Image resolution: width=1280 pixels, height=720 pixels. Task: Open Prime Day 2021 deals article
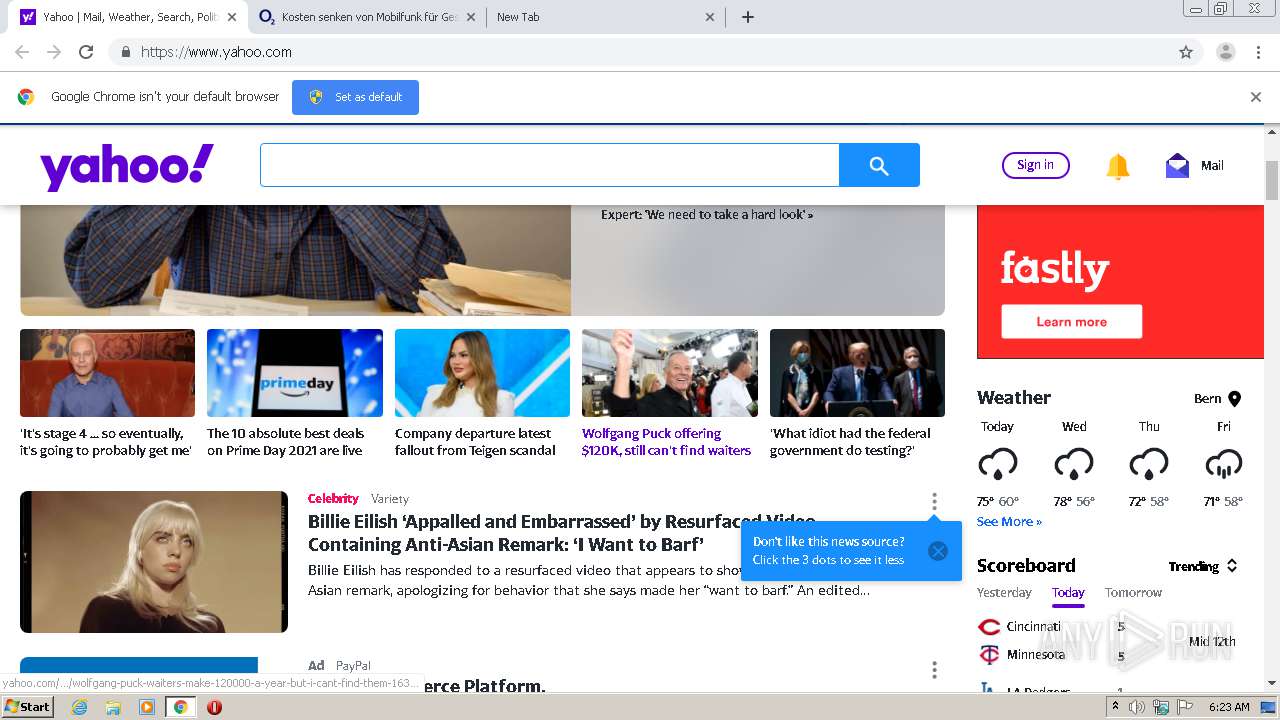click(x=285, y=442)
